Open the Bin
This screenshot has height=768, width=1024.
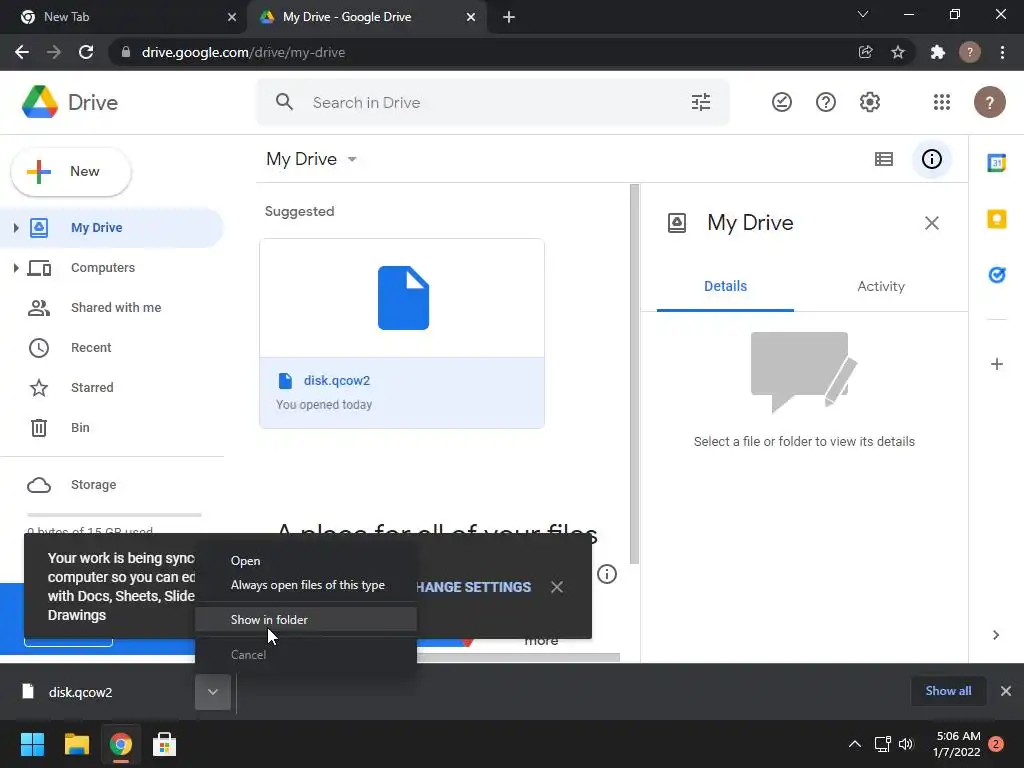111,427
